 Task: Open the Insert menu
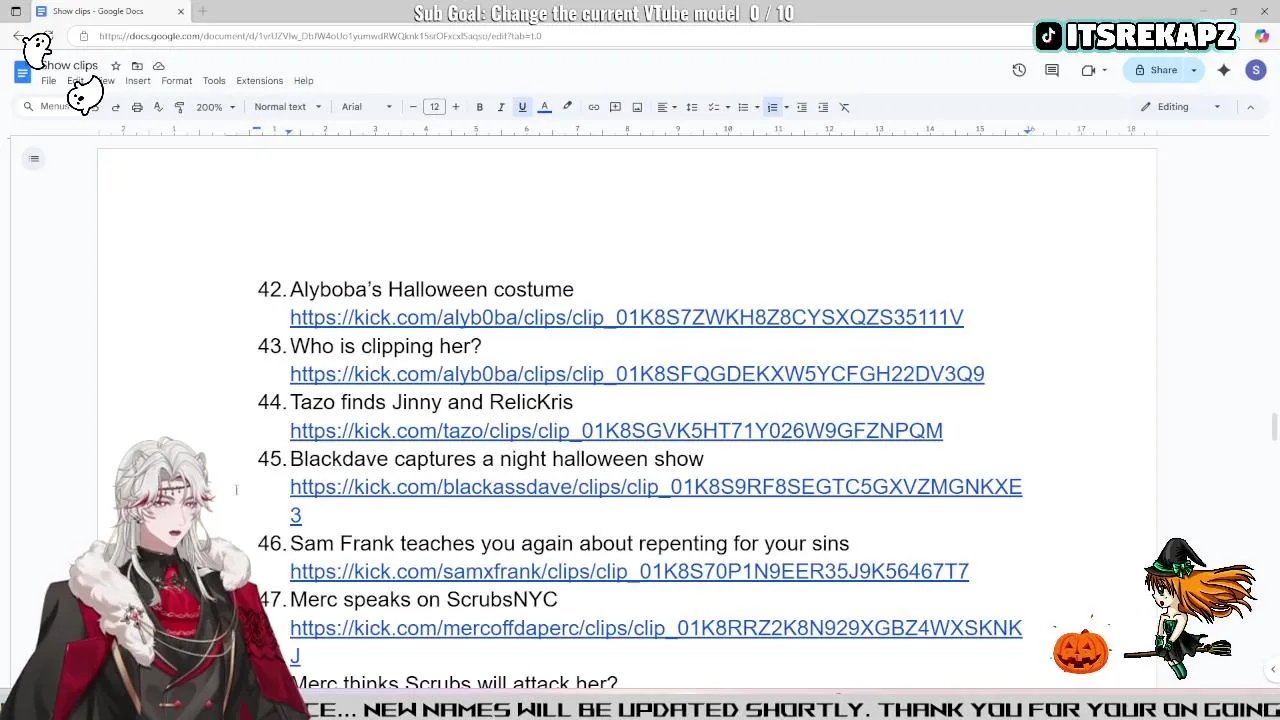[138, 81]
